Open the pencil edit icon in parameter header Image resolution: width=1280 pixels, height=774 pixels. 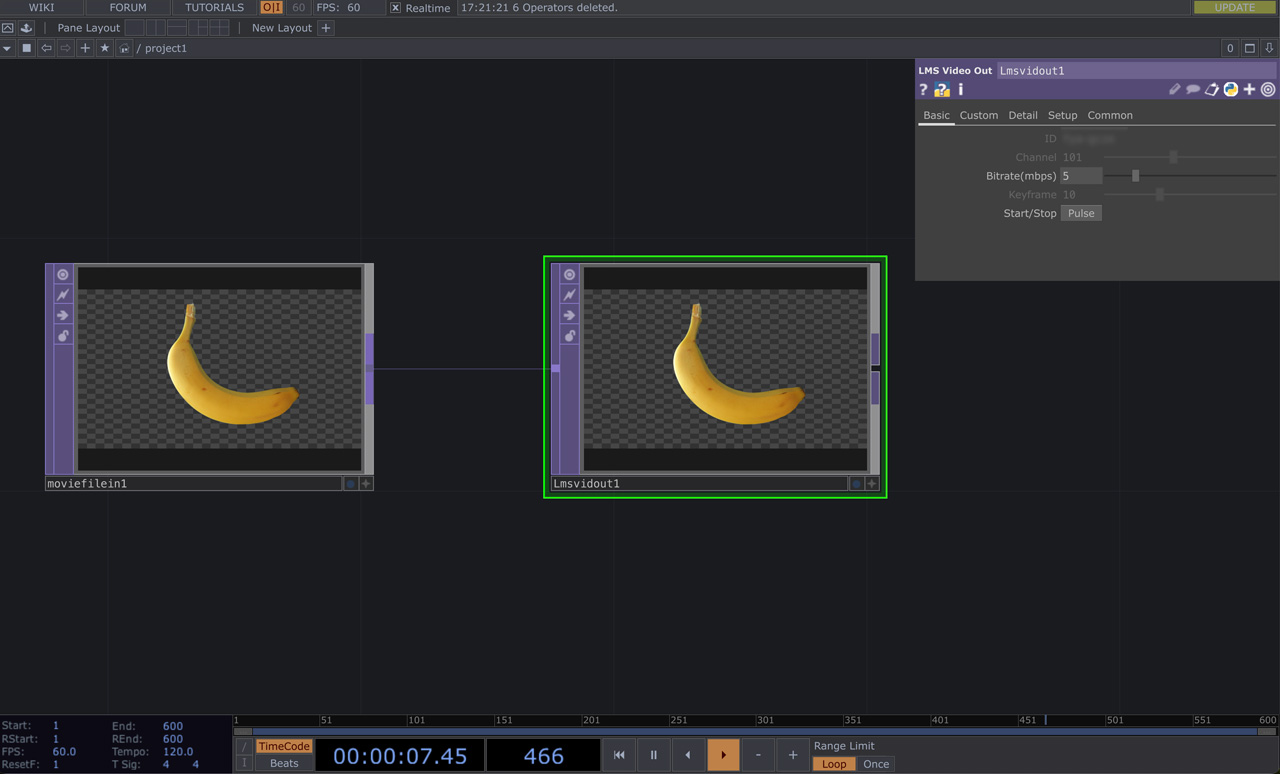pos(1175,90)
